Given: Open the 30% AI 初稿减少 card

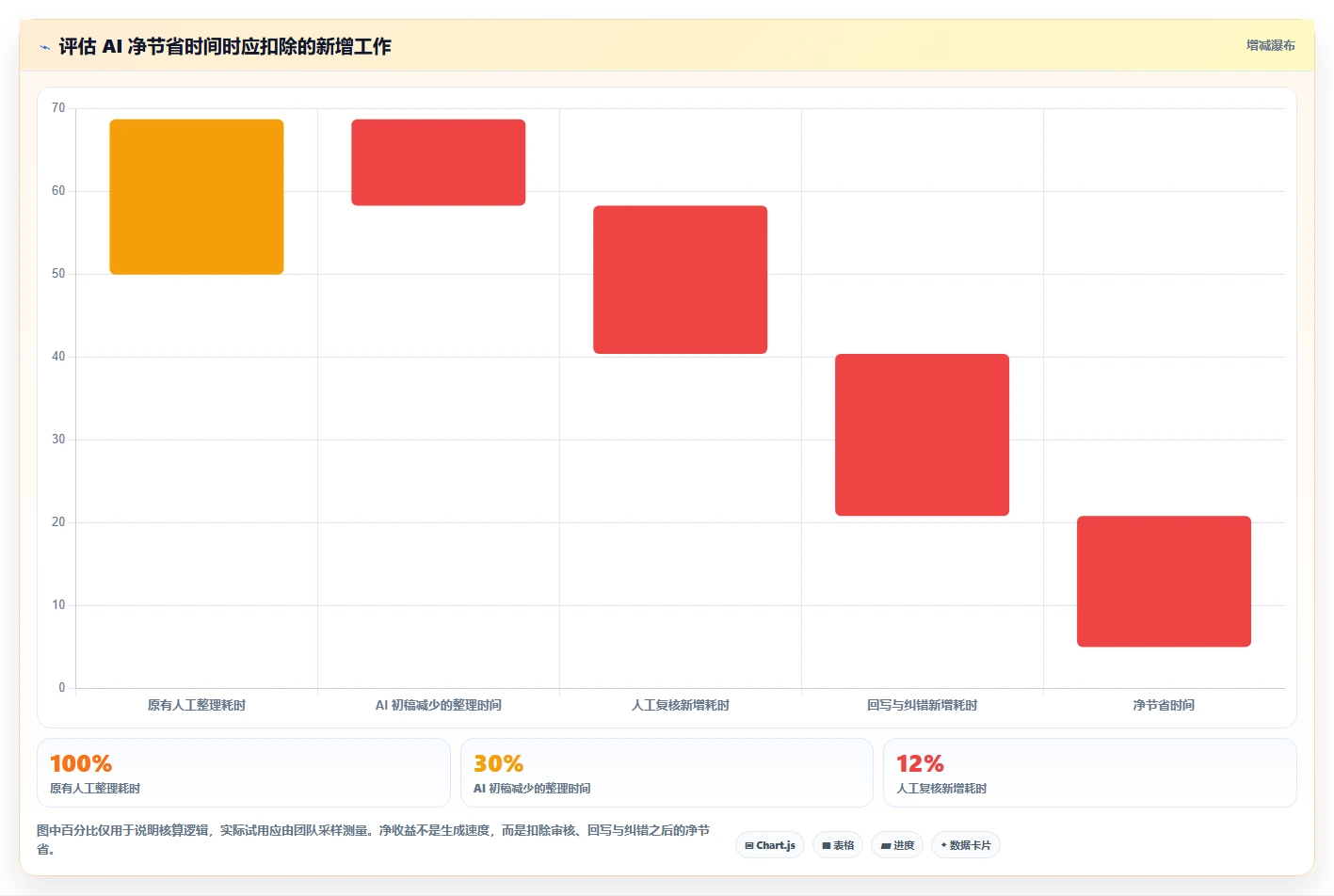Looking at the screenshot, I should click(667, 773).
